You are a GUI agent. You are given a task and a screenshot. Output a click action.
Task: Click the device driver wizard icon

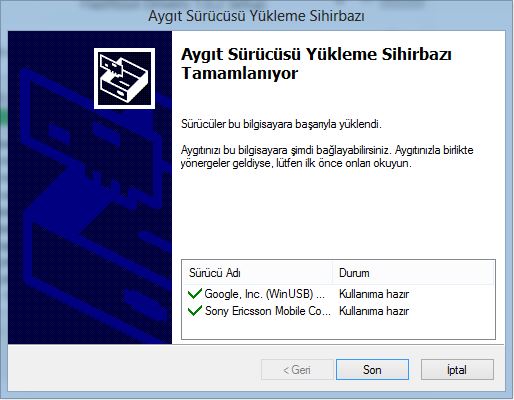click(124, 78)
